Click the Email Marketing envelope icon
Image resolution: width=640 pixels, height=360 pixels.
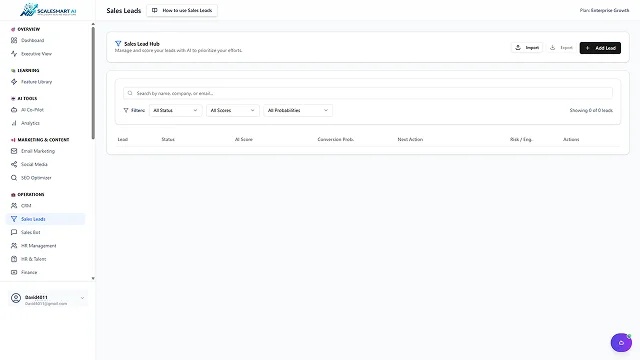pyautogui.click(x=14, y=151)
